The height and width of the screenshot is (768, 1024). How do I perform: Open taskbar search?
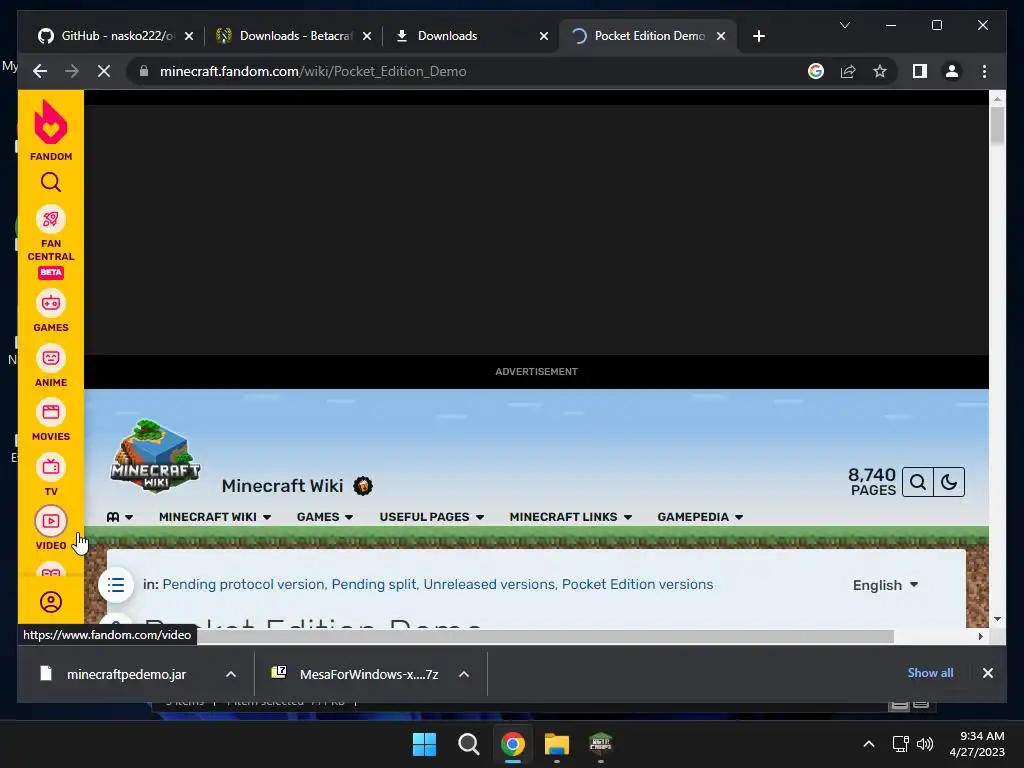point(468,743)
